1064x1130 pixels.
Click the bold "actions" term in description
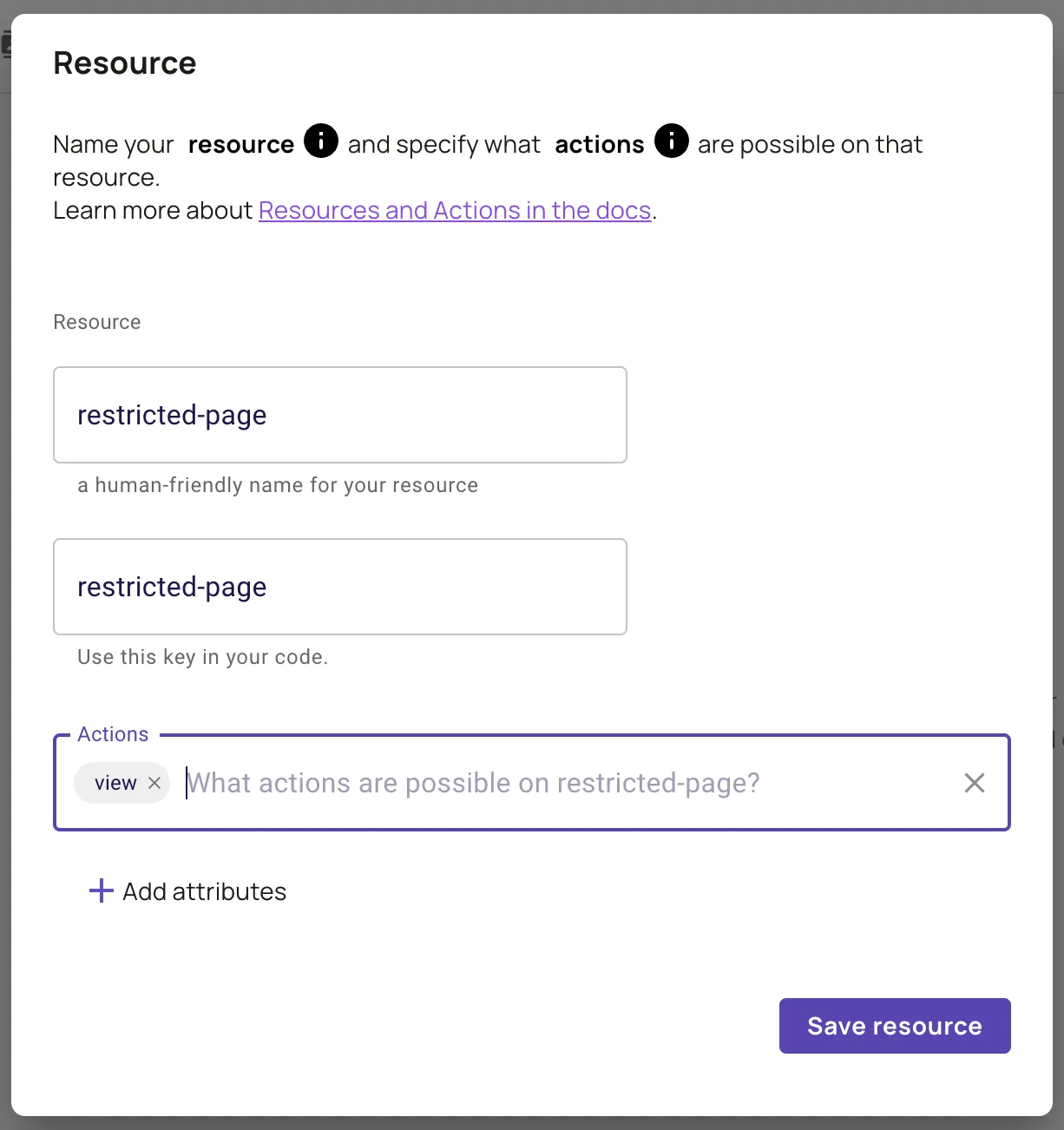[599, 144]
